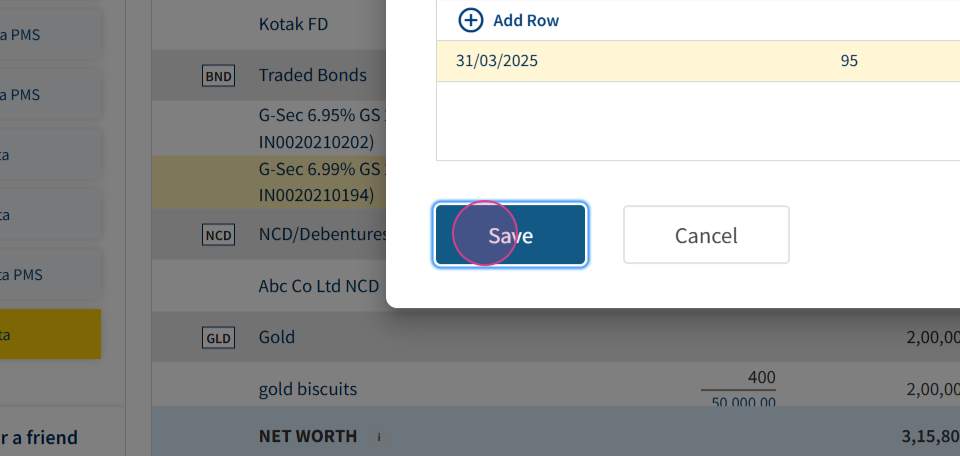Expand the Traded Bonds category row
Image resolution: width=960 pixels, height=456 pixels.
(312, 75)
